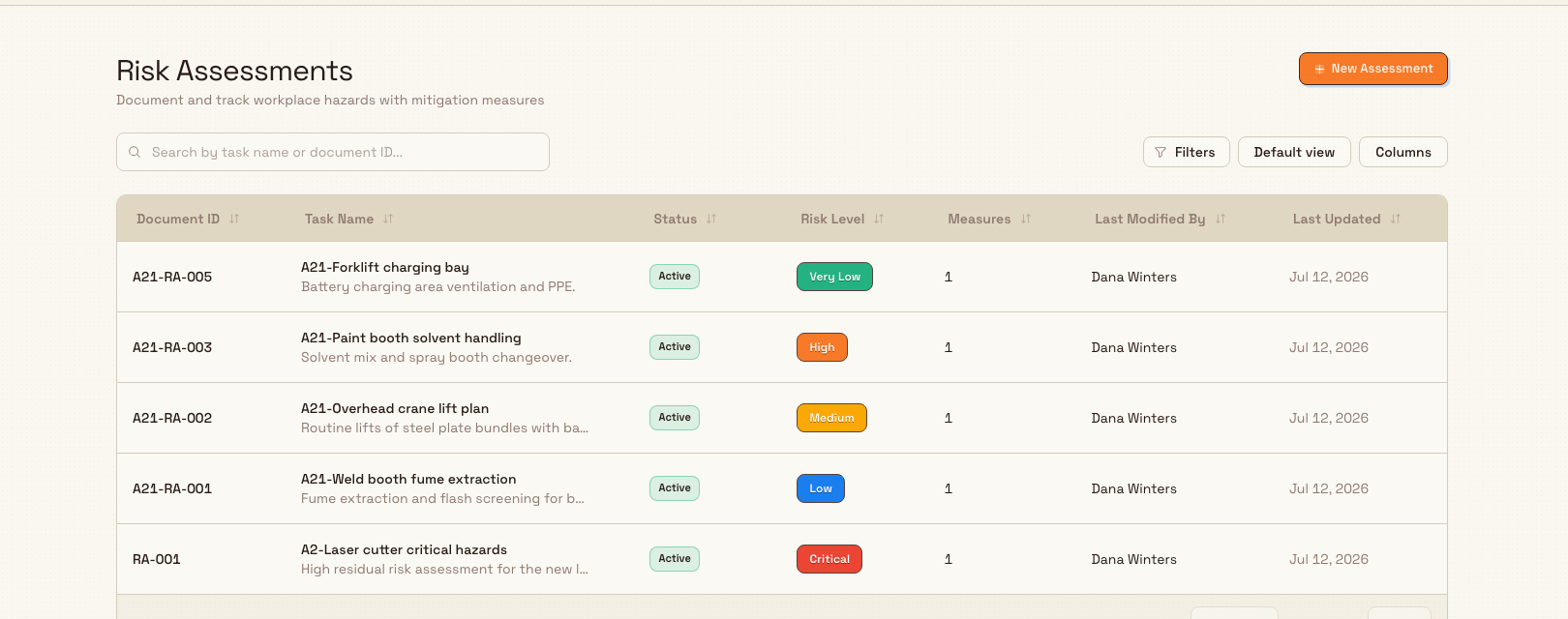This screenshot has height=619, width=1568.
Task: Click the Risk Level column header
Action: [x=832, y=219]
